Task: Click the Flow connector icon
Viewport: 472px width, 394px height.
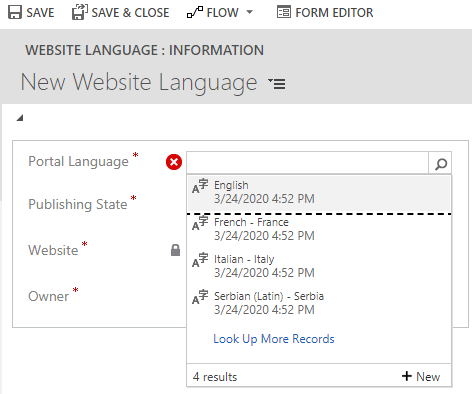Action: click(195, 12)
